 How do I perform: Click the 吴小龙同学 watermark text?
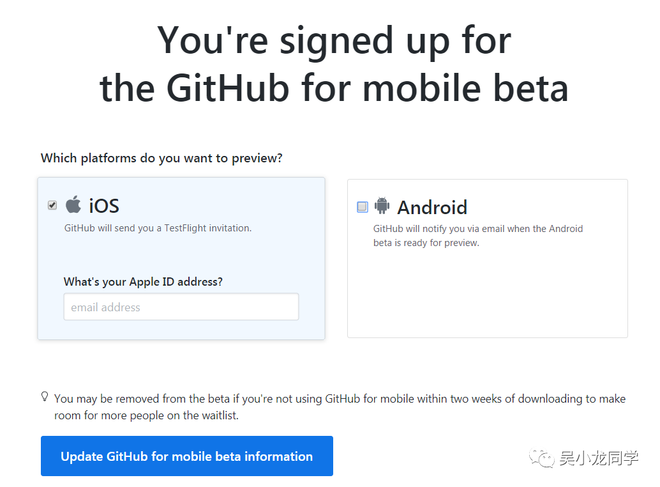coord(600,457)
